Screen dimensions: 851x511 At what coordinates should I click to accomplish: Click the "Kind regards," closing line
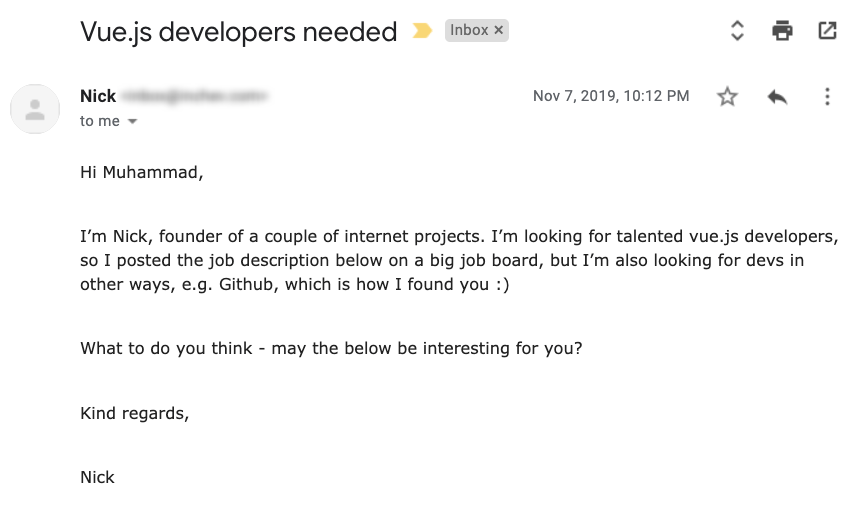point(135,413)
